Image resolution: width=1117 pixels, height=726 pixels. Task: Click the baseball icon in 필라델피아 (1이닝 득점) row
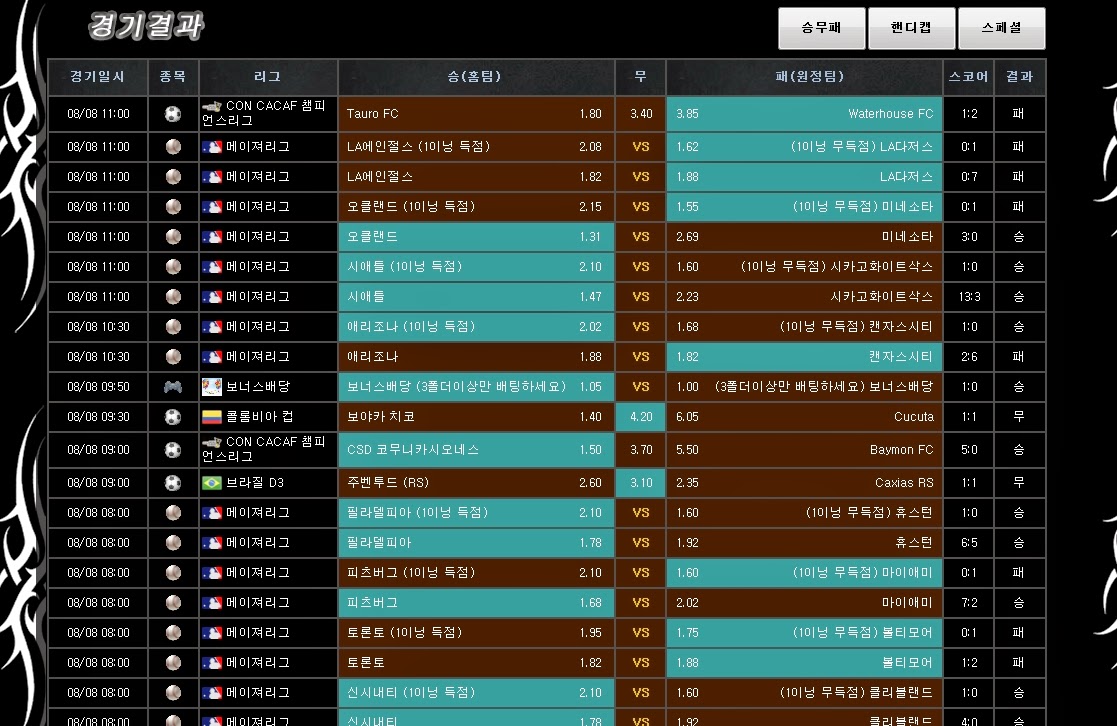tap(173, 513)
